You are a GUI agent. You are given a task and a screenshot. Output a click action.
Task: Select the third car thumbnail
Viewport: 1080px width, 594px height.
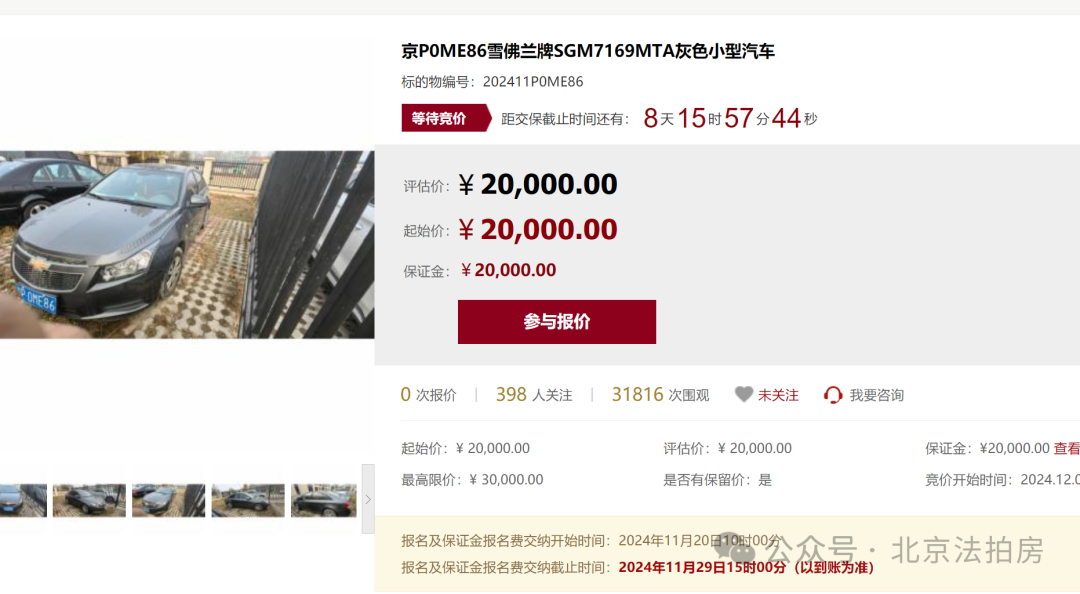click(x=169, y=500)
